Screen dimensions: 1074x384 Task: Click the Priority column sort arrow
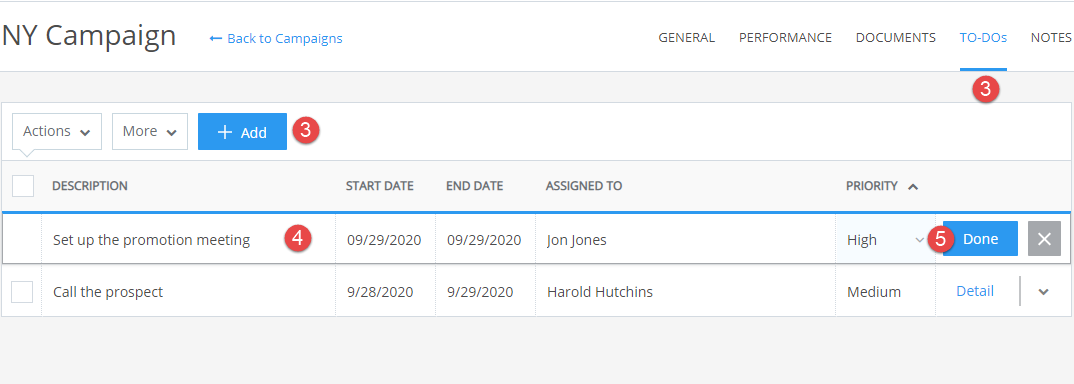pyautogui.click(x=913, y=186)
